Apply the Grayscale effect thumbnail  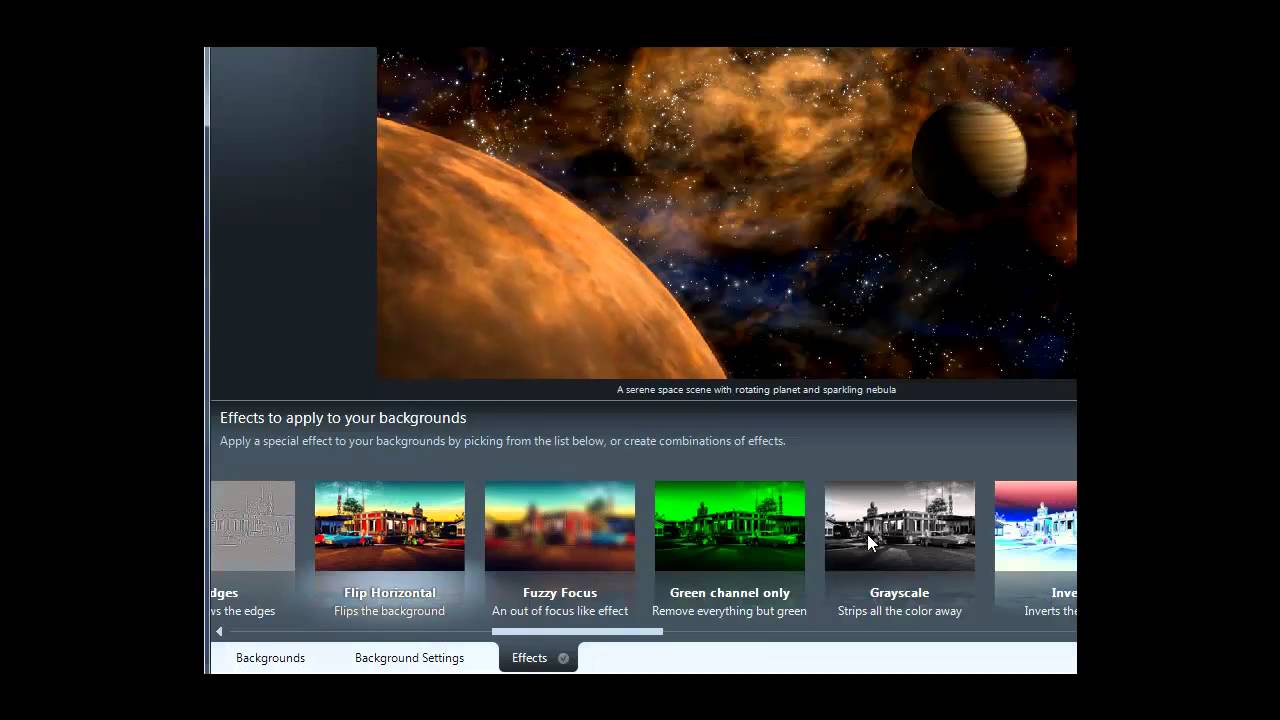900,526
